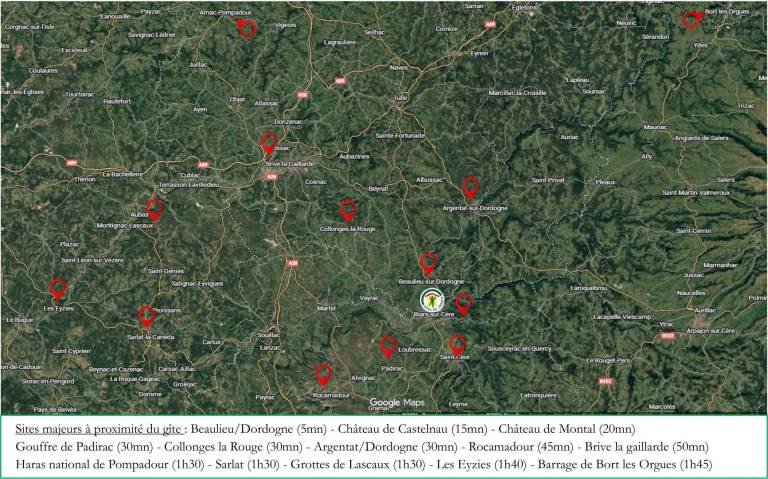
Task: Click the Tulle town label
Action: click(400, 98)
